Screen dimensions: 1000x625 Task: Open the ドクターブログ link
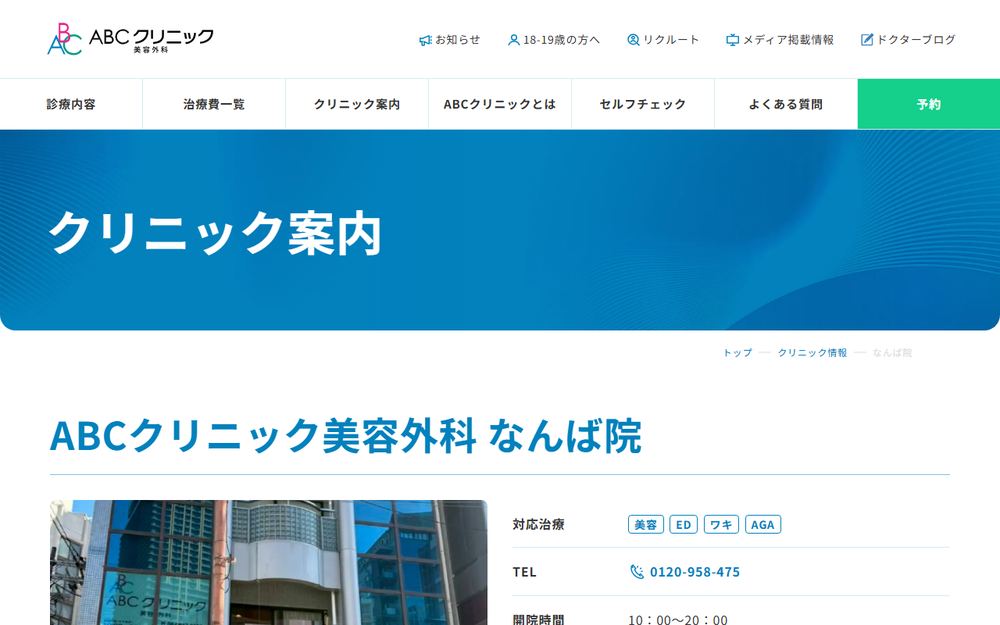click(908, 40)
